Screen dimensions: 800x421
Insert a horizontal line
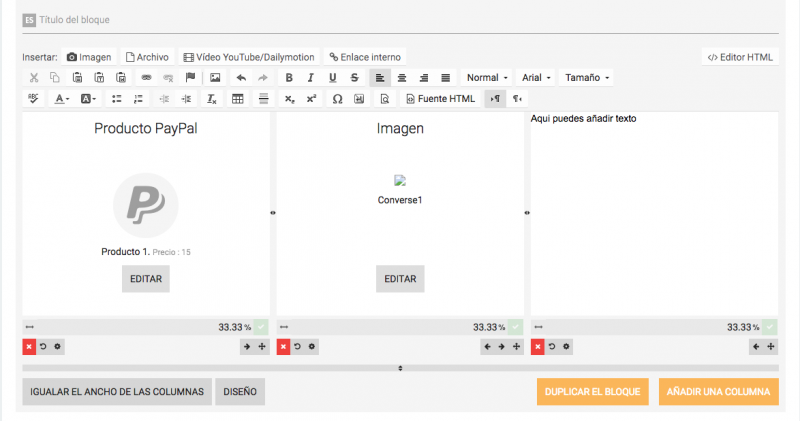[263, 99]
